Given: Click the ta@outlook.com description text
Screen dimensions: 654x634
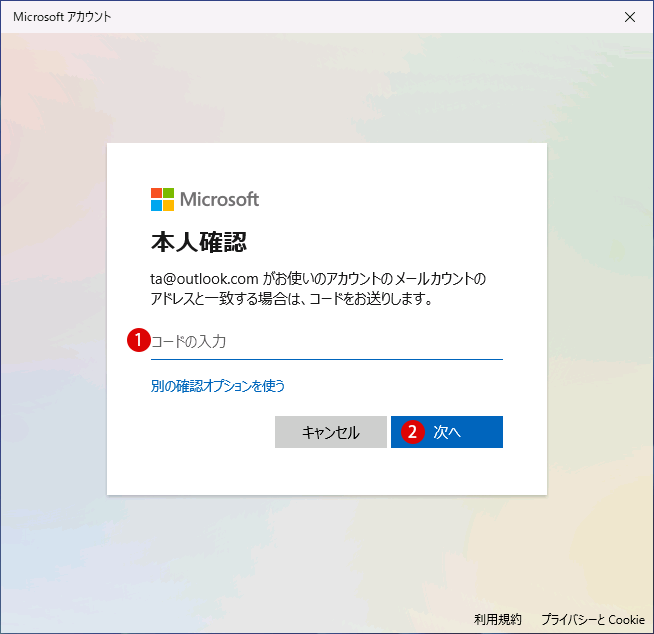Looking at the screenshot, I should pos(318,288).
